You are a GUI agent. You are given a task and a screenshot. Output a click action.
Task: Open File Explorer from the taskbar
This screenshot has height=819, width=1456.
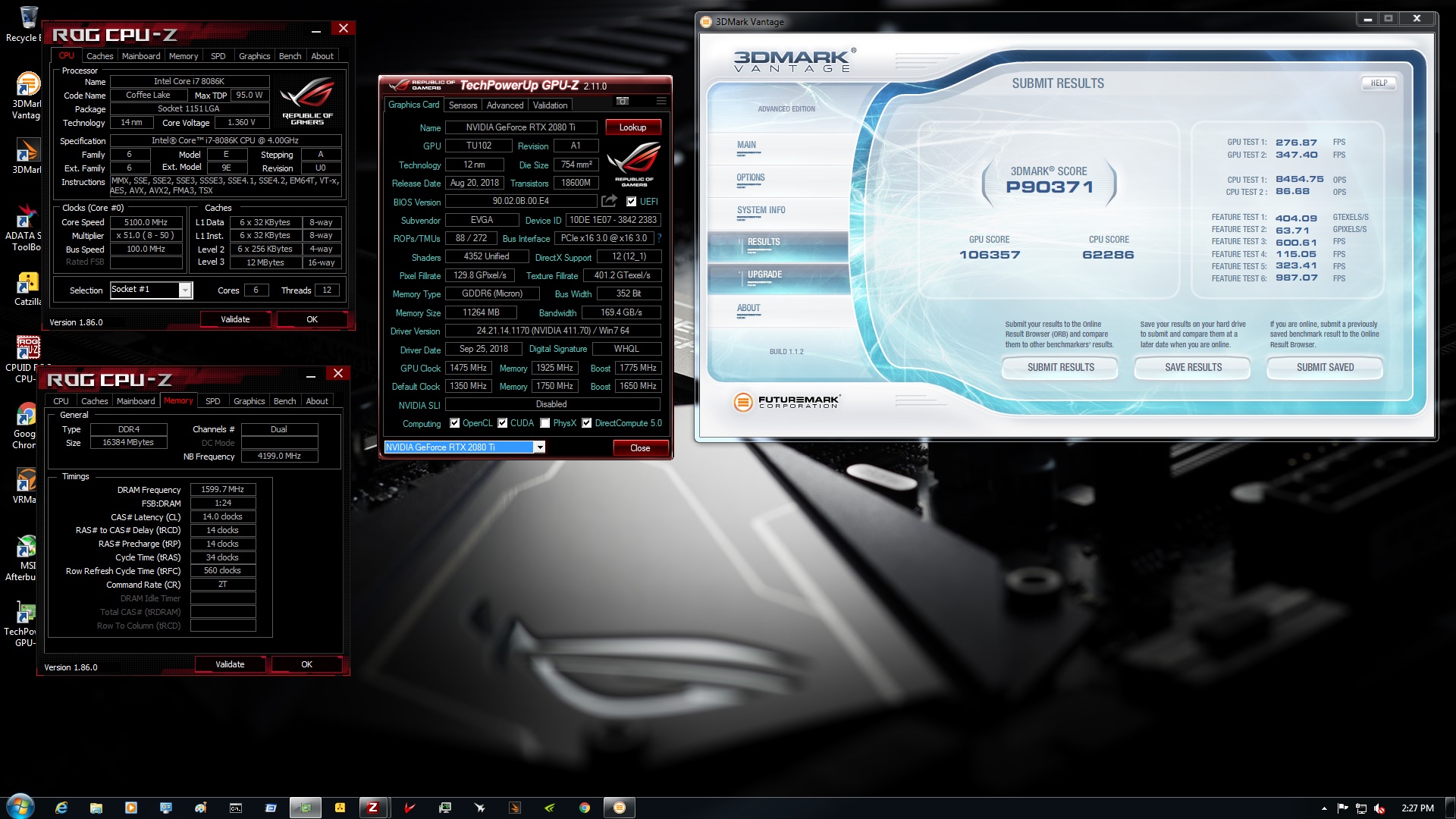(96, 808)
